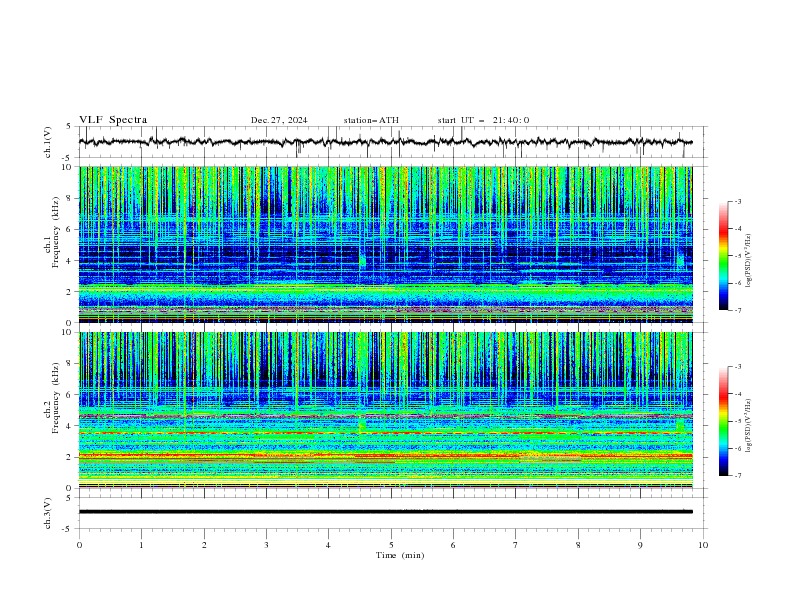Click the ch.1 spectrogram color scale bar
The image size is (792, 612).
pos(724,255)
